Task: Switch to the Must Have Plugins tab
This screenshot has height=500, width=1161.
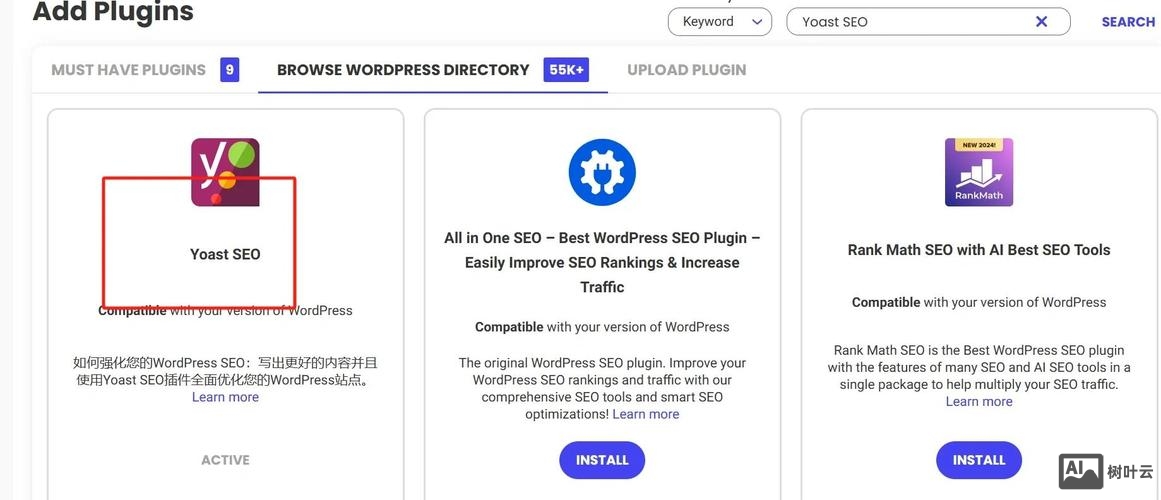Action: pos(128,70)
